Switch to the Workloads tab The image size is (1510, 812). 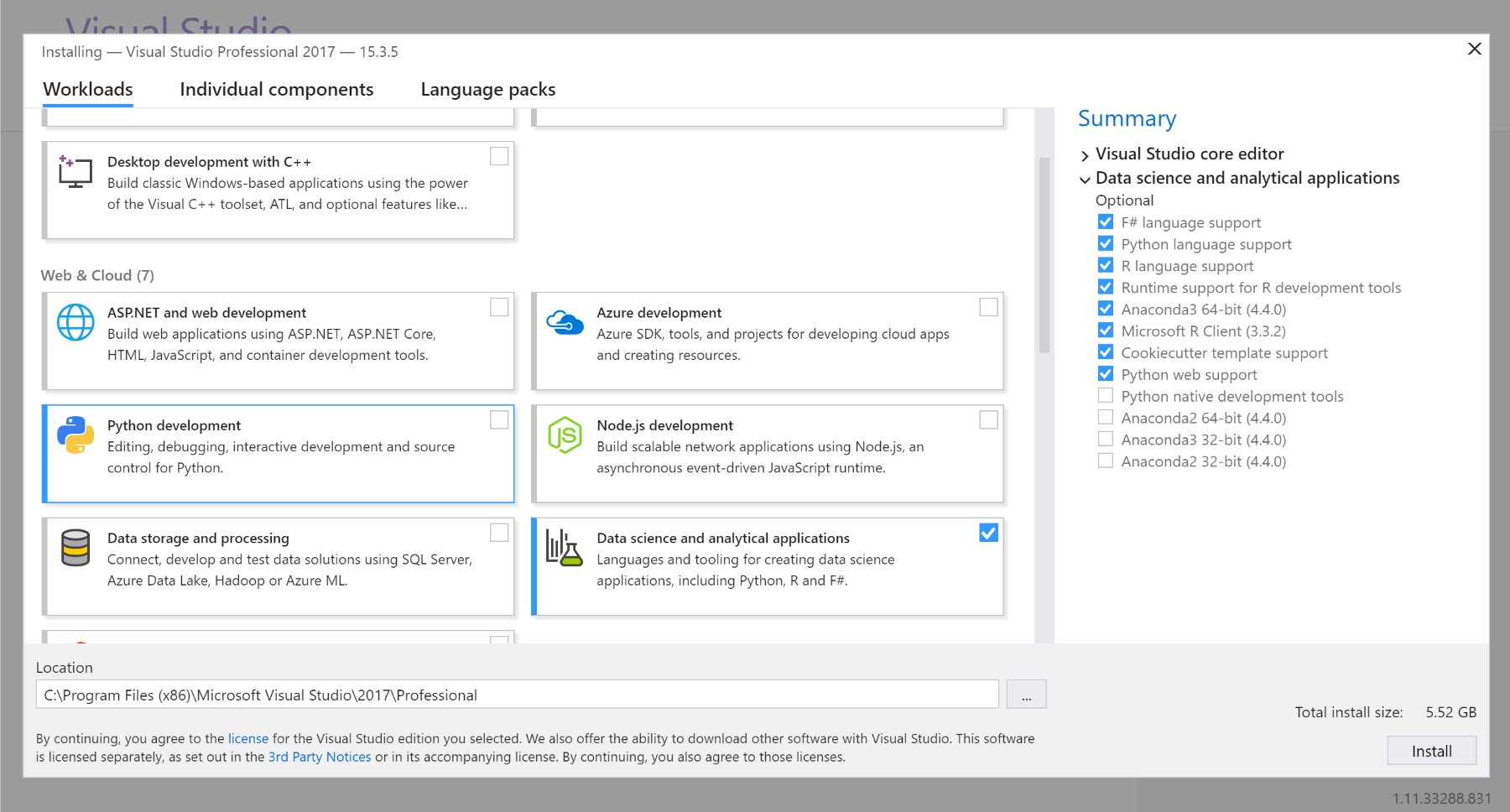tap(88, 90)
